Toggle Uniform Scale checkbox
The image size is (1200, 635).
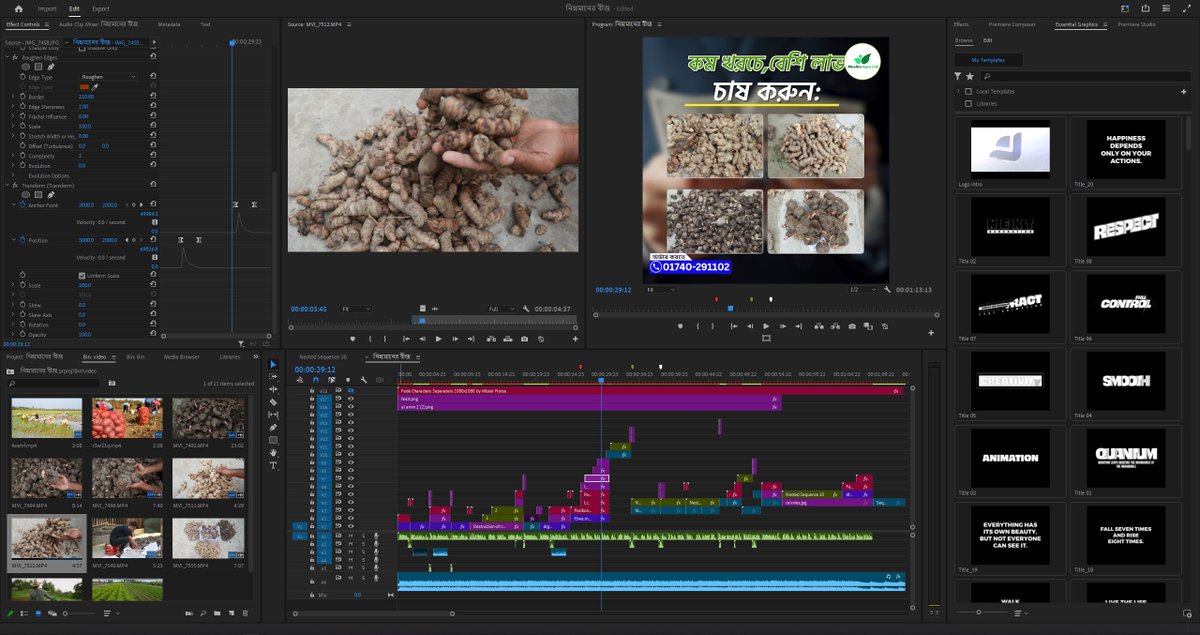point(82,275)
